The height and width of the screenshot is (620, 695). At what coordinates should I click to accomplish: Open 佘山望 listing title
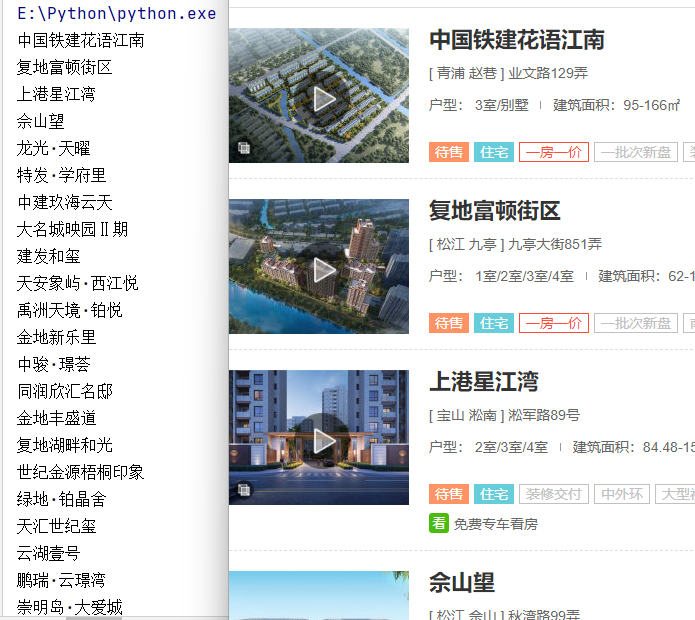tap(462, 582)
